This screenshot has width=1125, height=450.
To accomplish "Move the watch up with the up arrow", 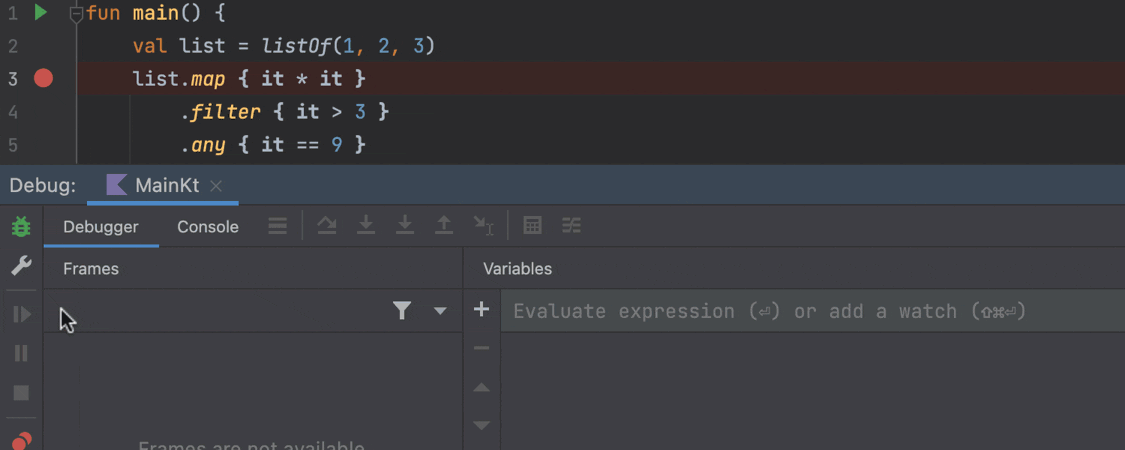I will (482, 388).
